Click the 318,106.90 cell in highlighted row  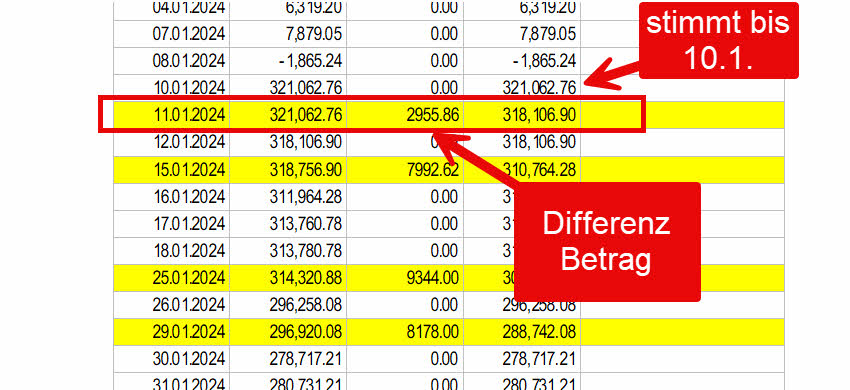pyautogui.click(x=522, y=115)
